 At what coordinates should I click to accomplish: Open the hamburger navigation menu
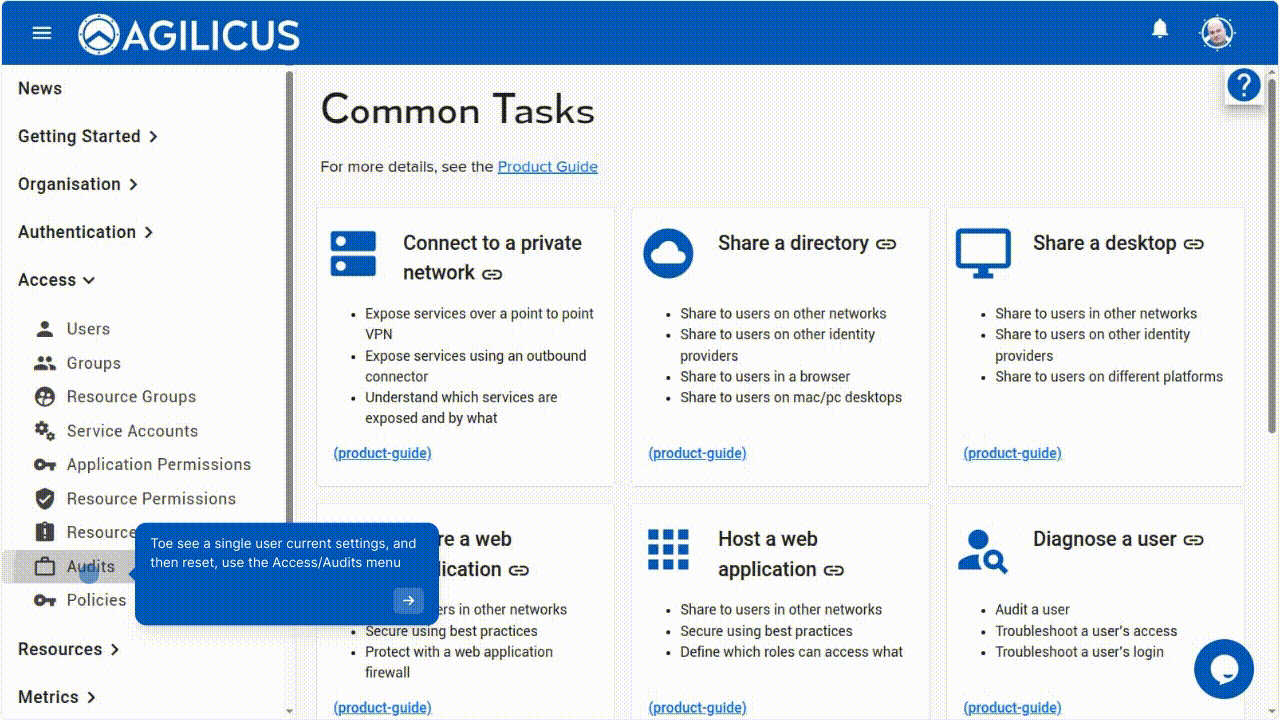click(42, 33)
